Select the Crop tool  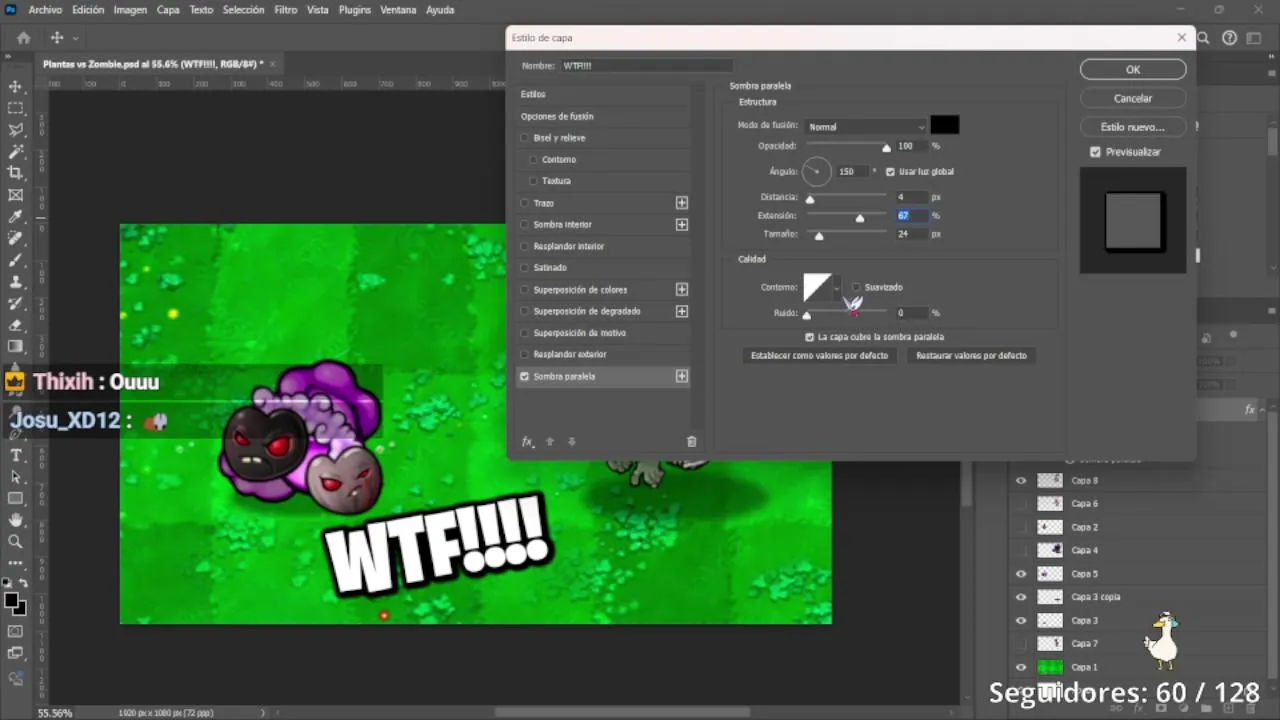16,173
